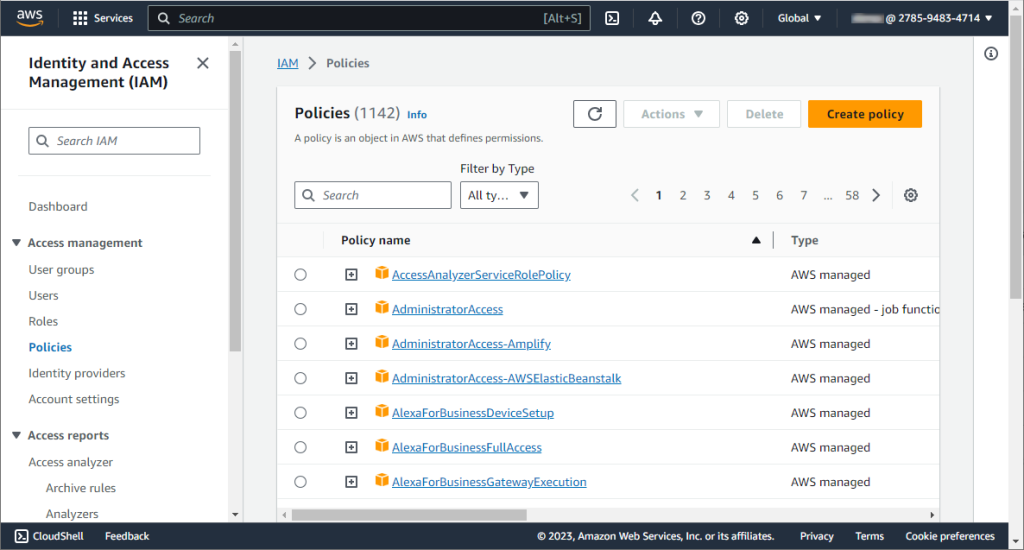Click the horizontal scrollbar under the policy table
The height and width of the screenshot is (550, 1024).
point(409,515)
